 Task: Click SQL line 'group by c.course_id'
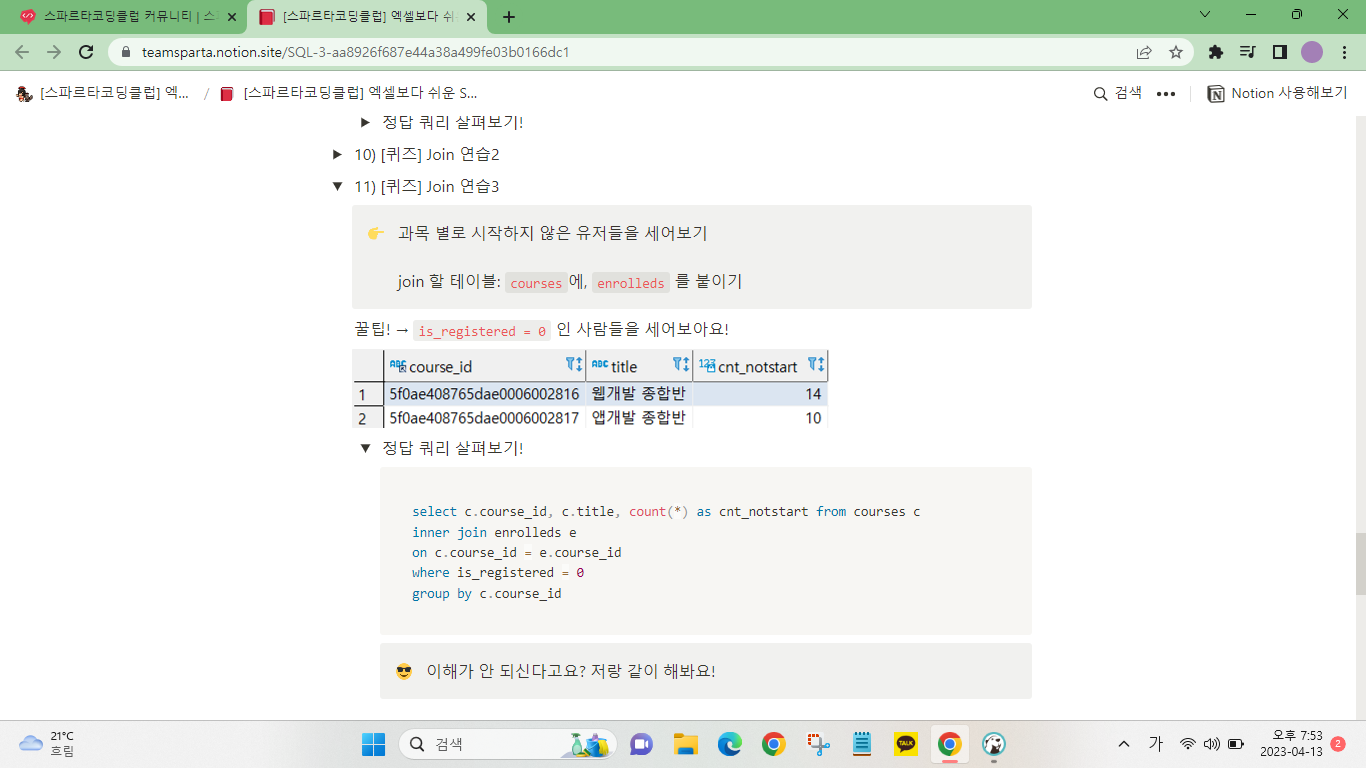(487, 593)
